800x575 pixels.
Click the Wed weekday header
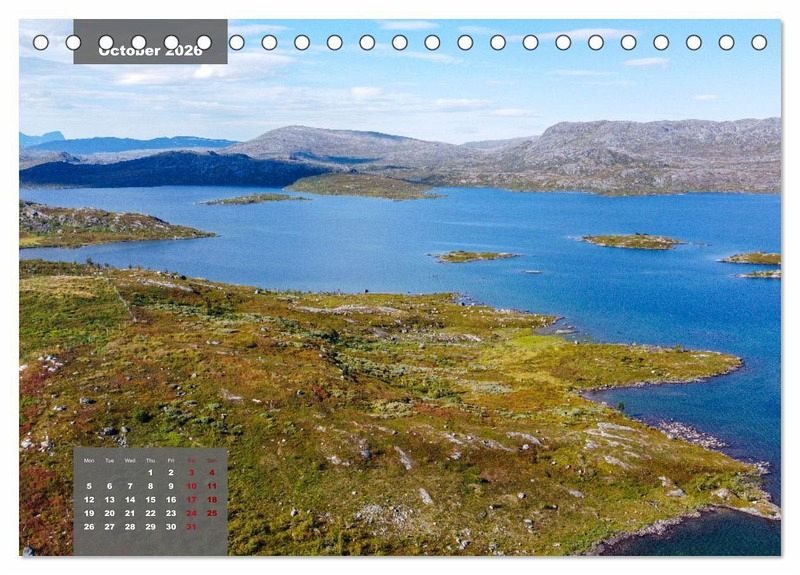130,460
